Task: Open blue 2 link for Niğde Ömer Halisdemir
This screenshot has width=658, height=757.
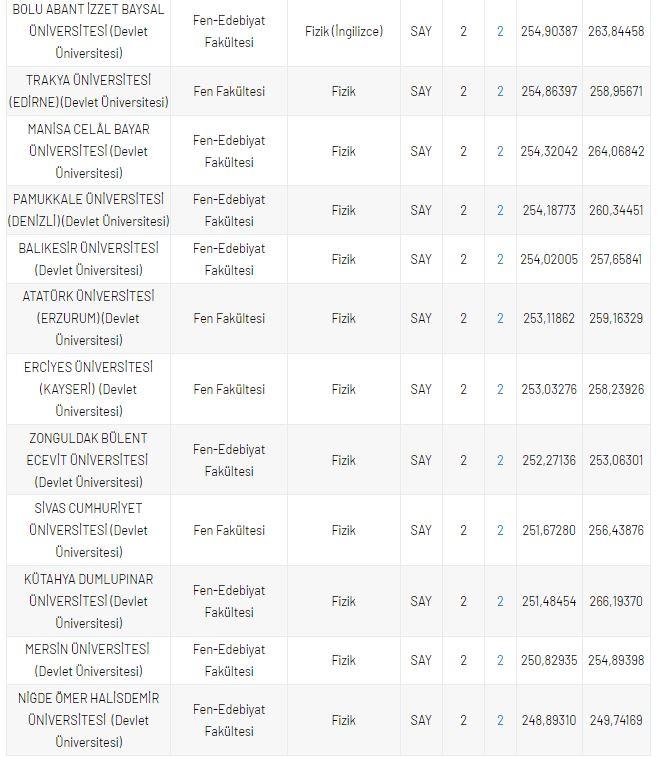Action: pos(500,719)
